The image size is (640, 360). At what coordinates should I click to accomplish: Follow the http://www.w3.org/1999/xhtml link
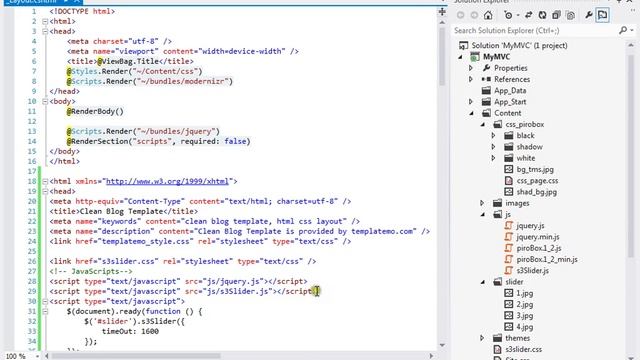tap(167, 181)
